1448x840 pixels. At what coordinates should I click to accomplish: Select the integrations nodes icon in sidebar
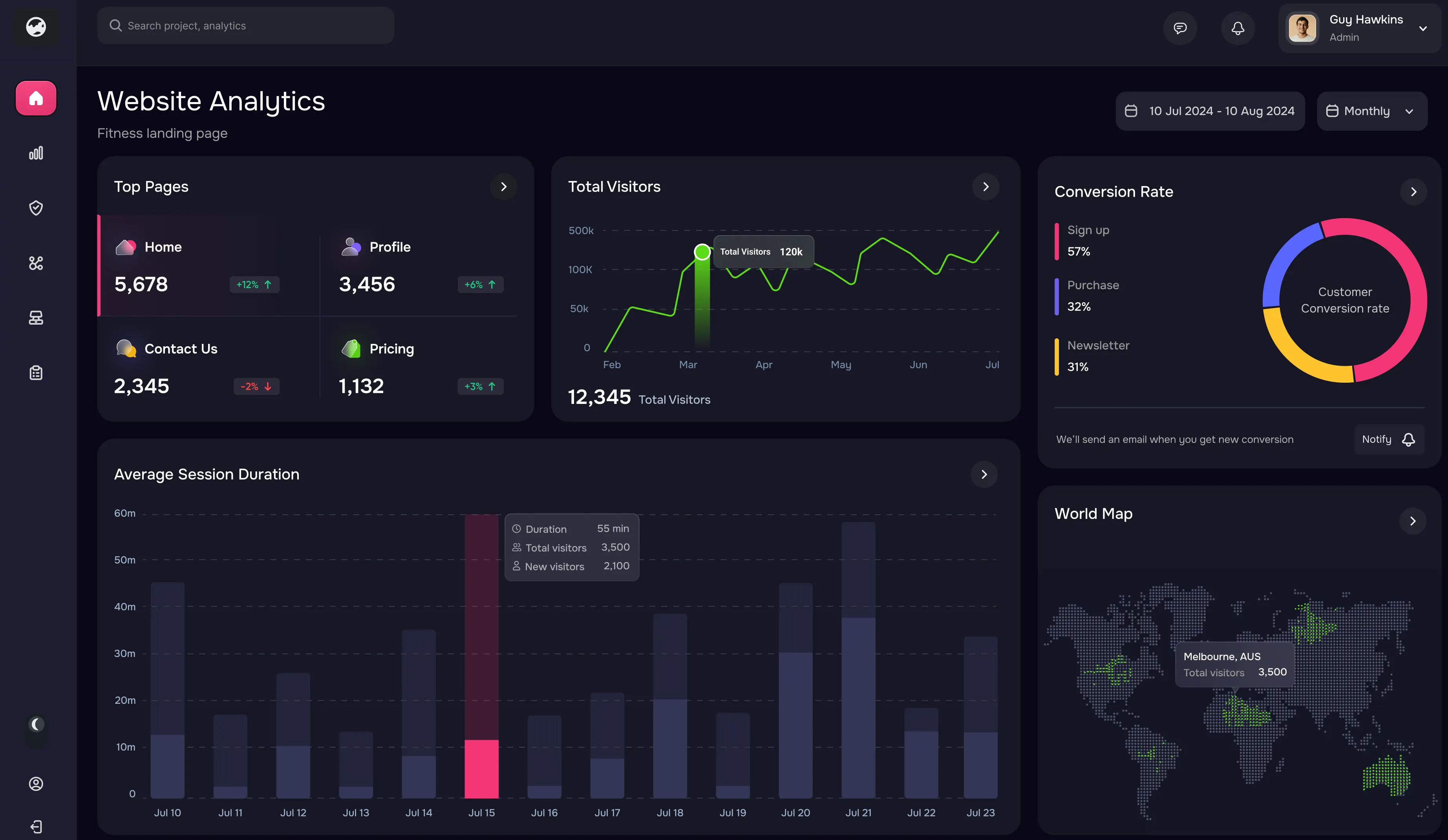pyautogui.click(x=36, y=263)
